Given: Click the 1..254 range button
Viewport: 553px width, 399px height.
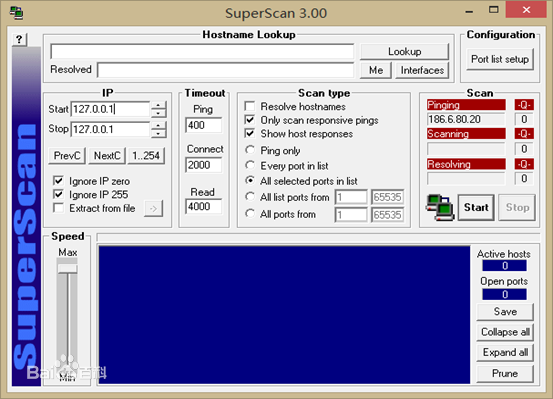Looking at the screenshot, I should pyautogui.click(x=146, y=156).
